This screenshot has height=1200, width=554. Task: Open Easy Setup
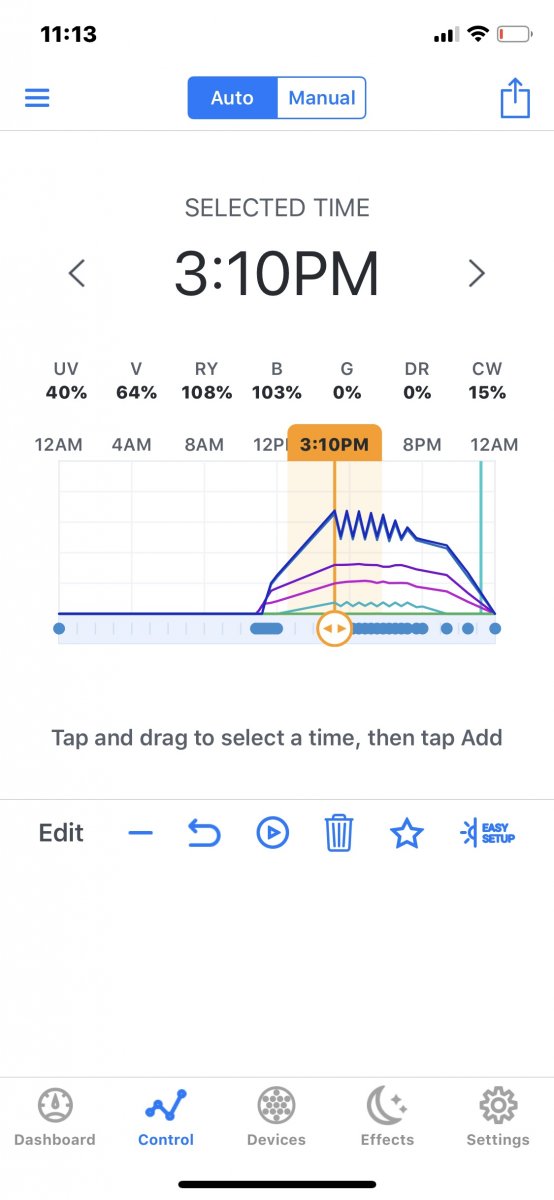487,832
